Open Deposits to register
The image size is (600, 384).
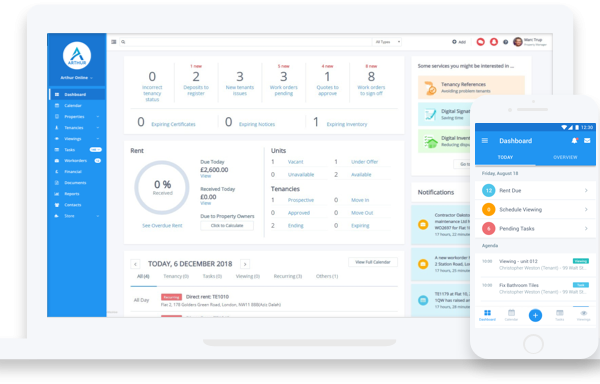[196, 90]
